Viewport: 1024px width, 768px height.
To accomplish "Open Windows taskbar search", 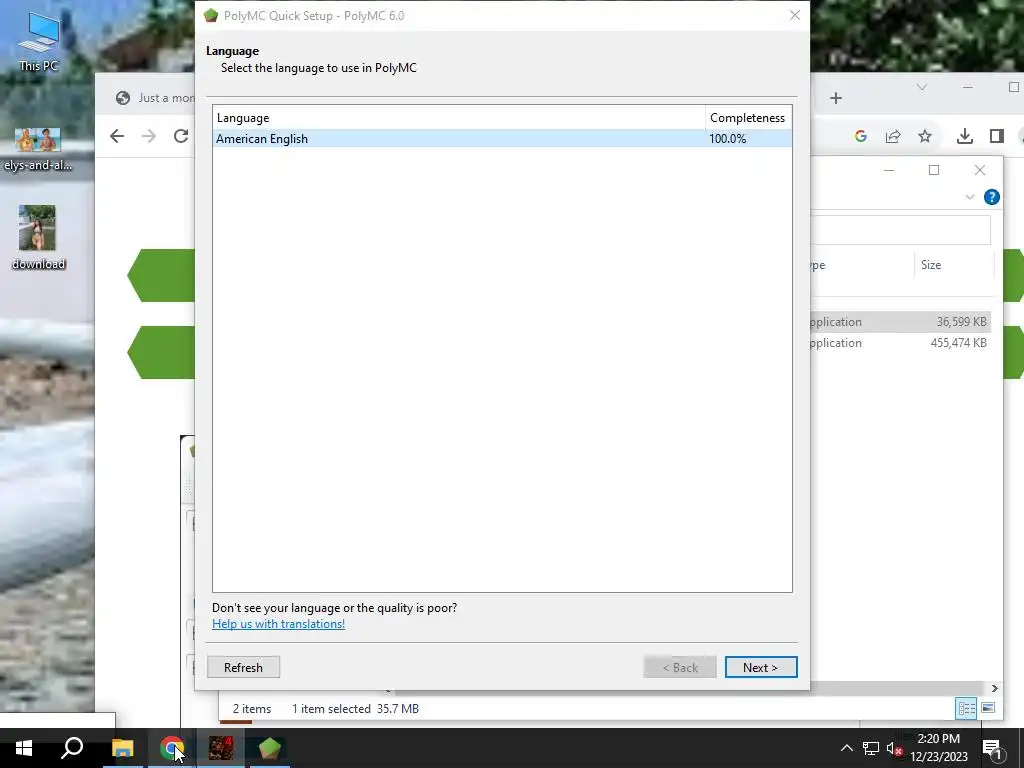I will coord(72,748).
